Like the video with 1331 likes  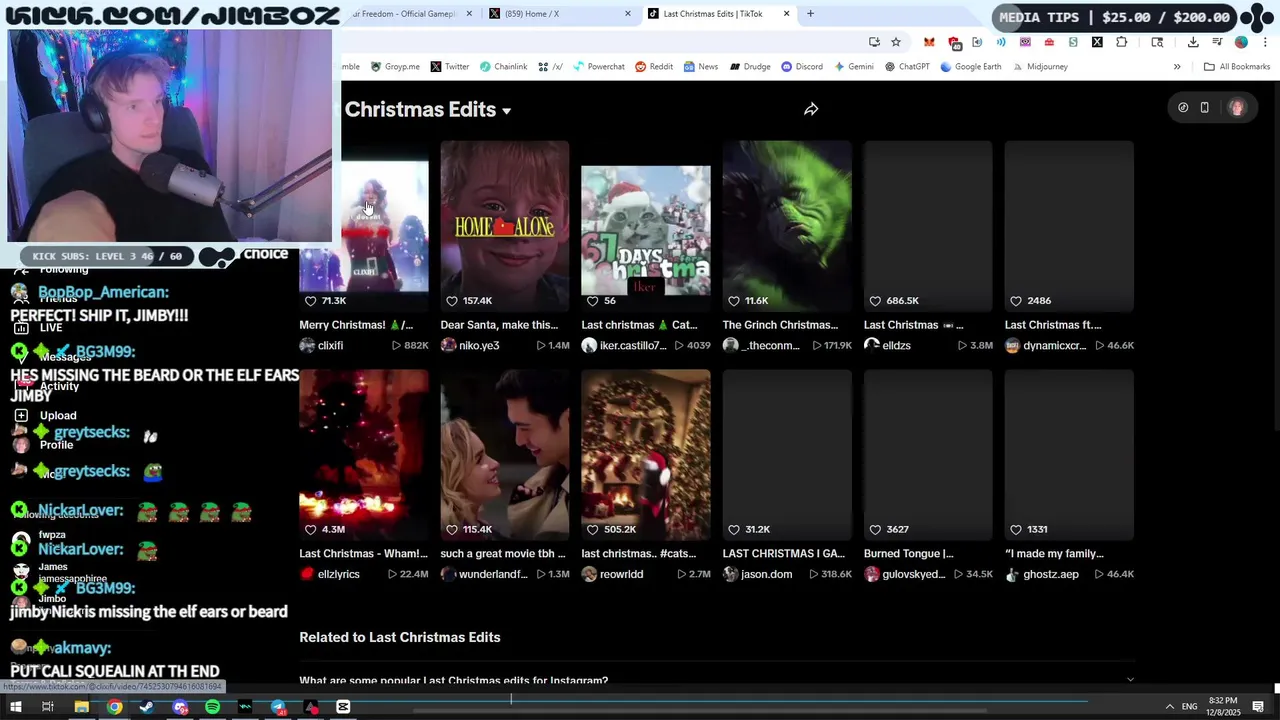tap(1016, 530)
